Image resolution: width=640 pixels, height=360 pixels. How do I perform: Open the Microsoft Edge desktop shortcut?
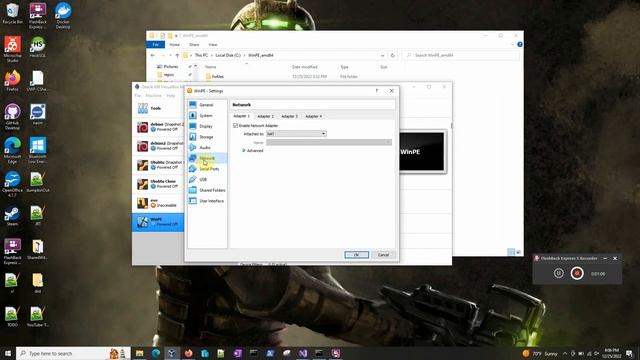point(12,151)
